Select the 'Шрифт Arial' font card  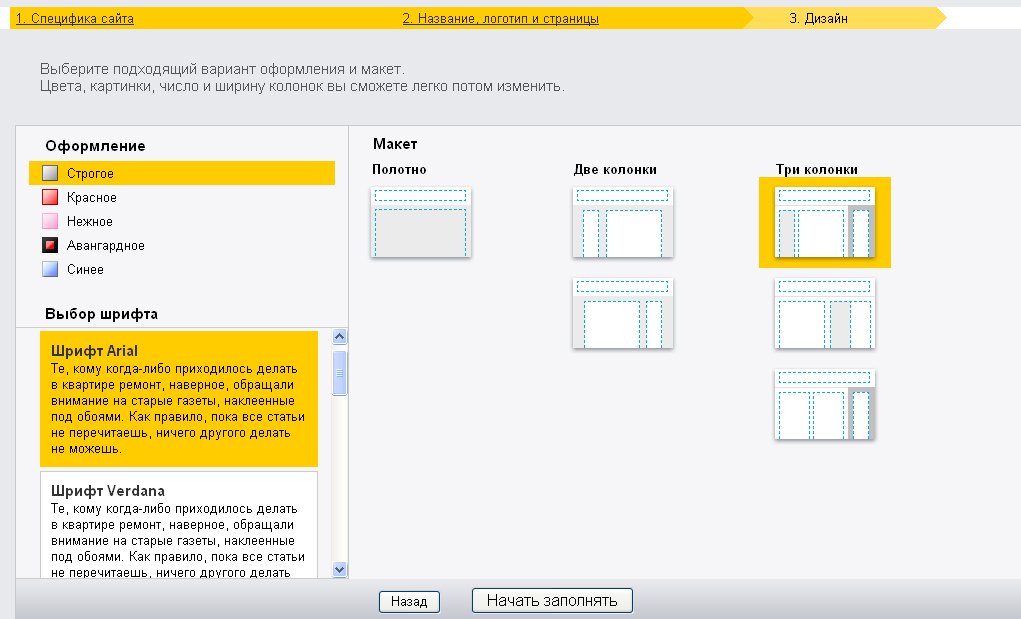(179, 399)
